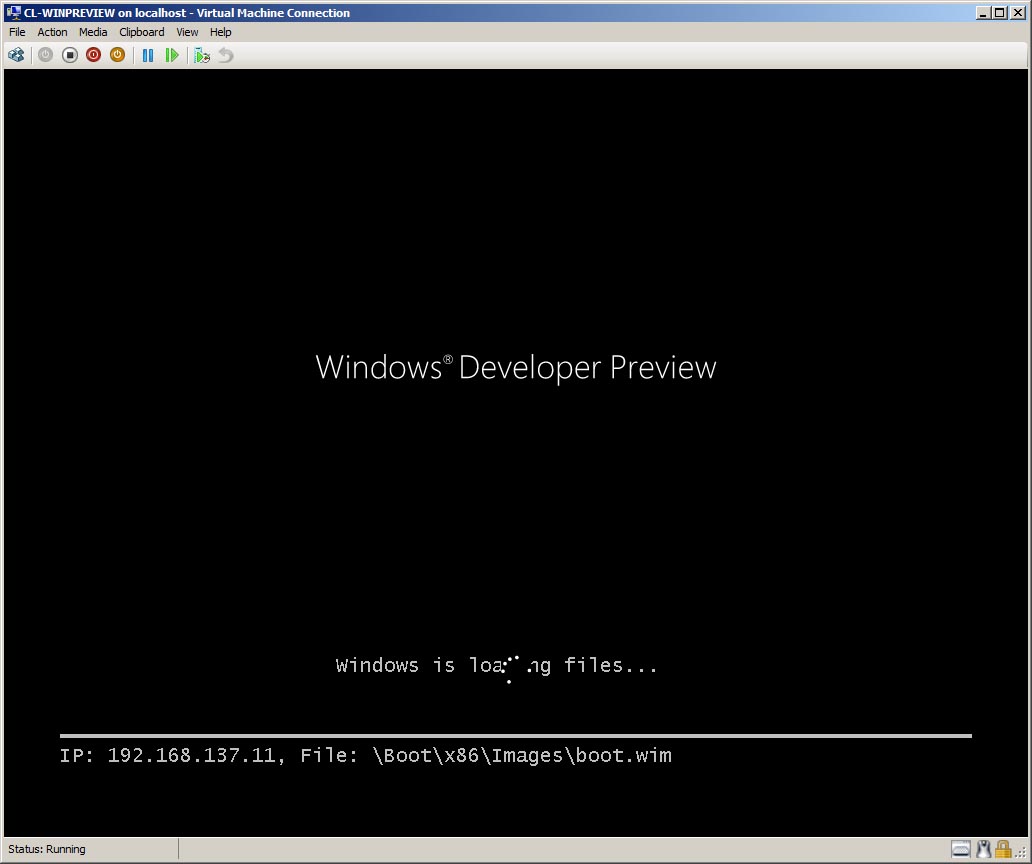
Task: Expand the View menu
Action: pos(187,32)
